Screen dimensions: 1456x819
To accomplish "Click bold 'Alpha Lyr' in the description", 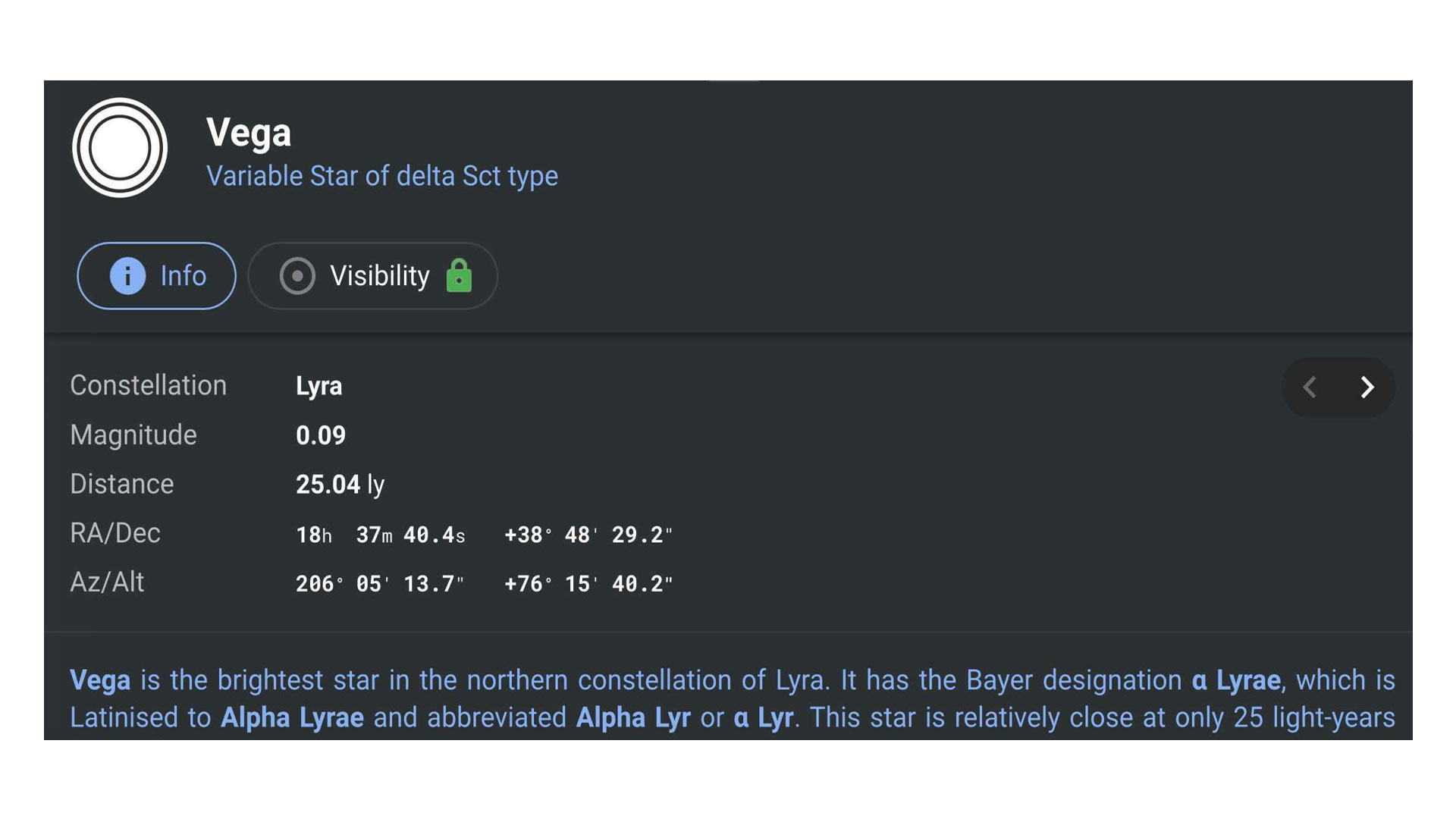I will click(633, 717).
